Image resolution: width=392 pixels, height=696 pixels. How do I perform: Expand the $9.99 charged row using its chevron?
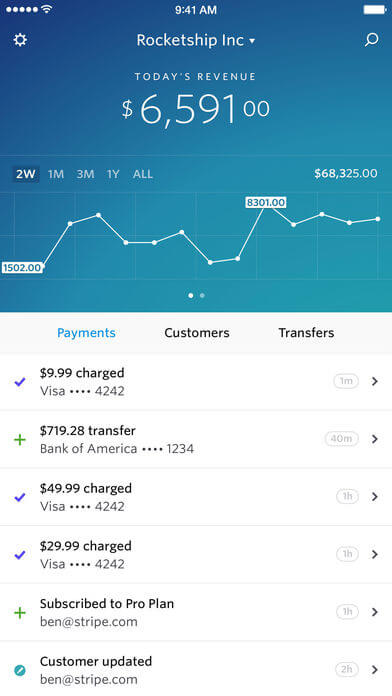tap(375, 381)
